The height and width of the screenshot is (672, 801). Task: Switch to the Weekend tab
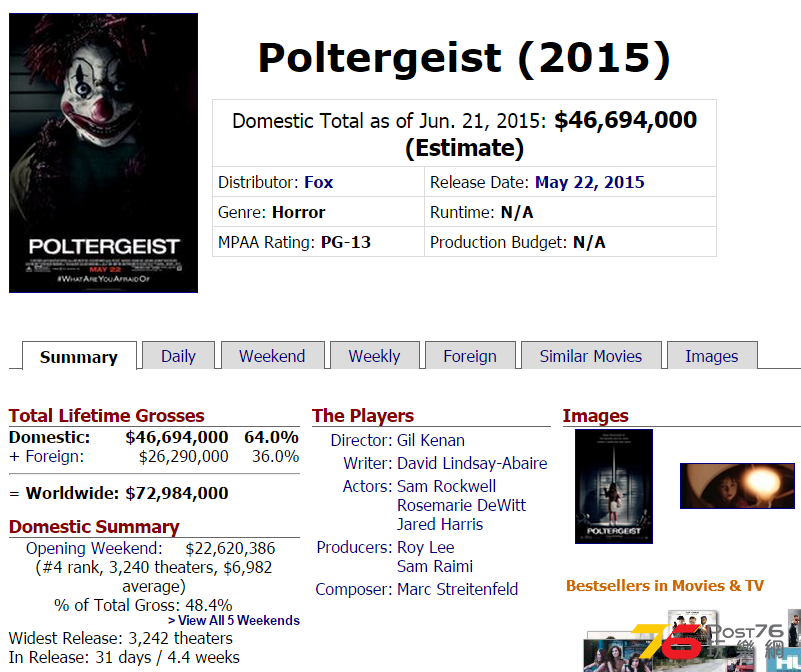click(x=272, y=356)
